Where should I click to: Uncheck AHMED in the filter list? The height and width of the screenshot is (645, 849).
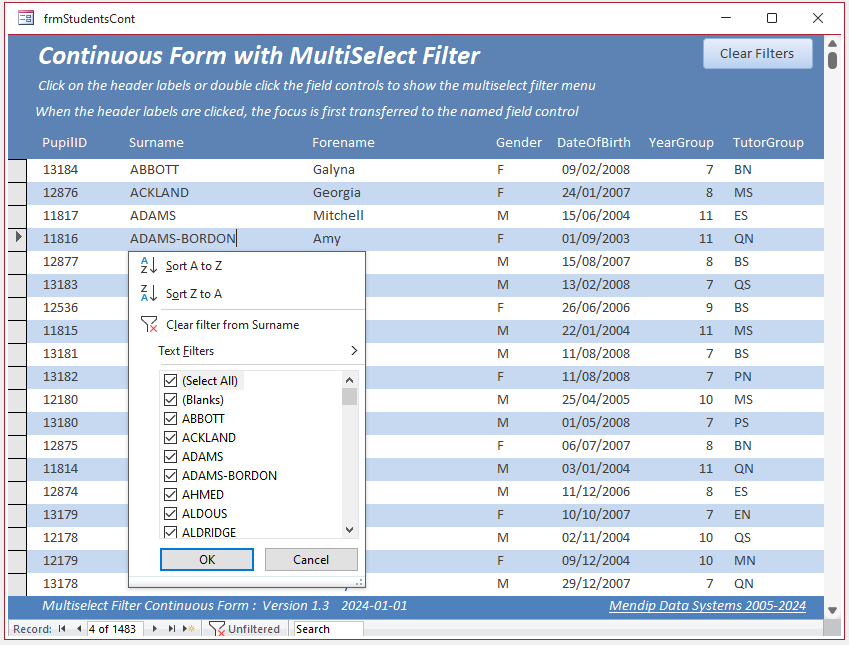171,494
